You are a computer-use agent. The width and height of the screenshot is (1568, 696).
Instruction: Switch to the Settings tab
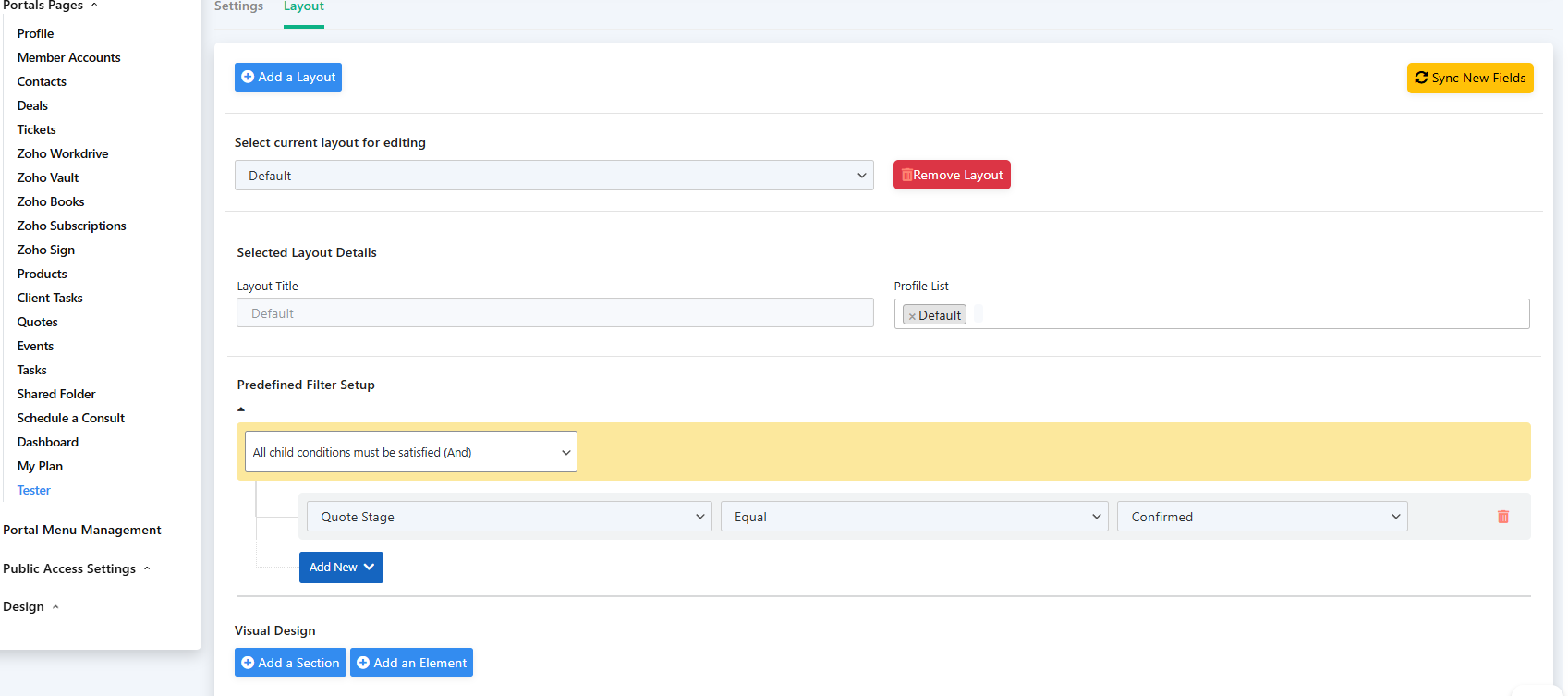(238, 7)
